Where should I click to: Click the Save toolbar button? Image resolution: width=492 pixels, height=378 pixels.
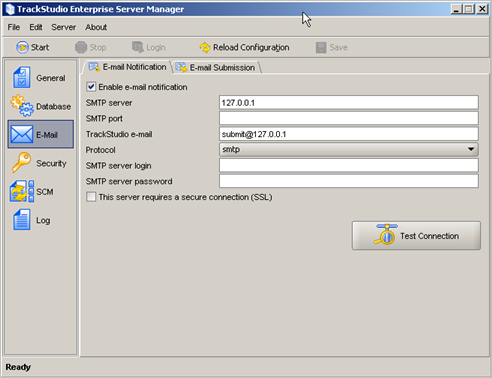click(x=332, y=47)
